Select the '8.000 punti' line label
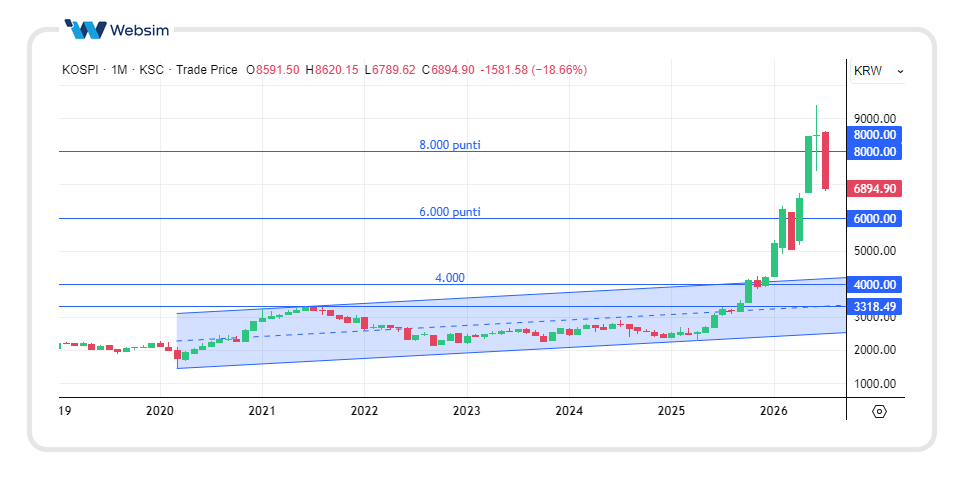The width and height of the screenshot is (964, 479). coord(450,145)
